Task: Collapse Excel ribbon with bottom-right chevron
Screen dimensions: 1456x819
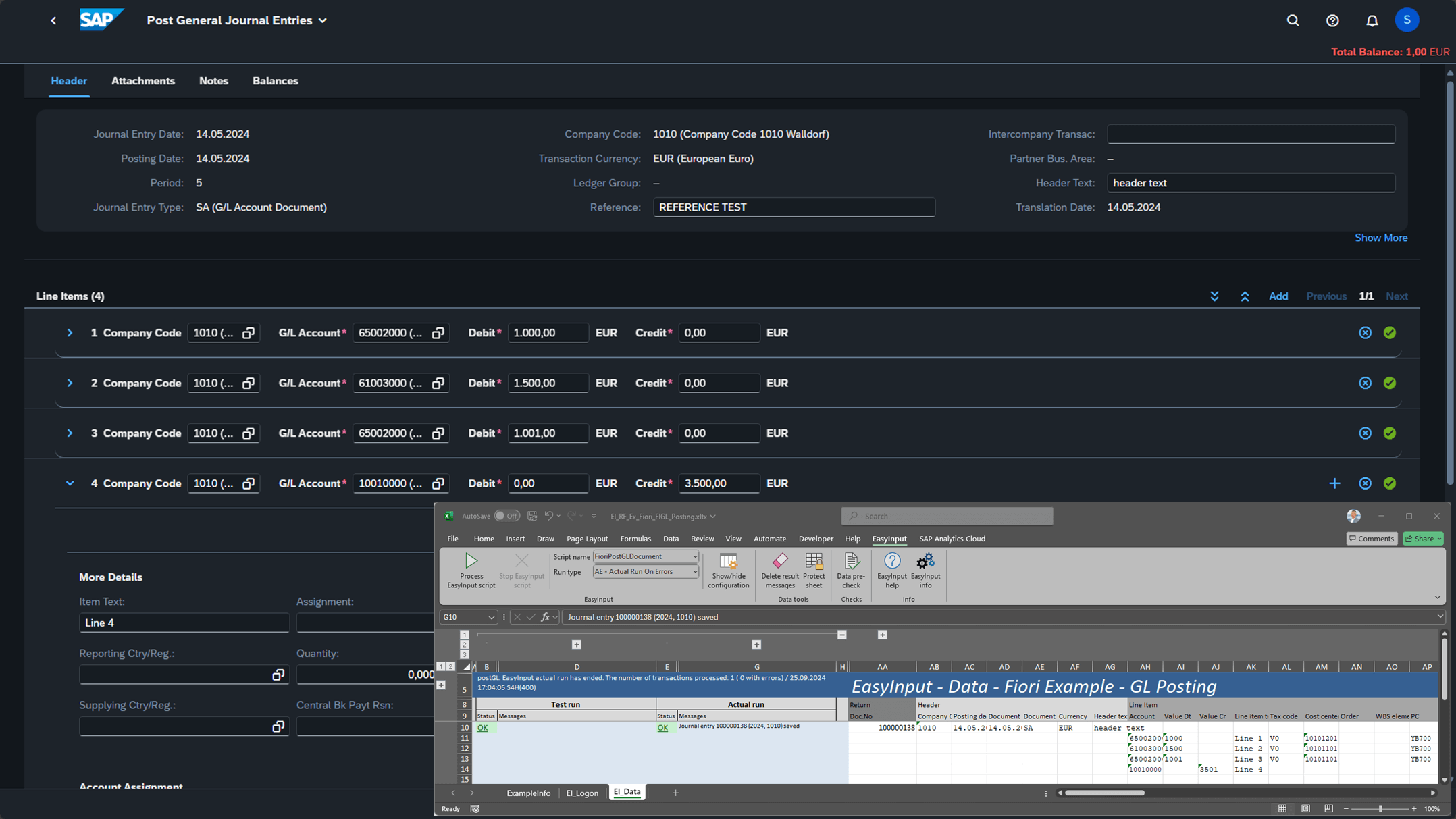Action: click(1437, 598)
